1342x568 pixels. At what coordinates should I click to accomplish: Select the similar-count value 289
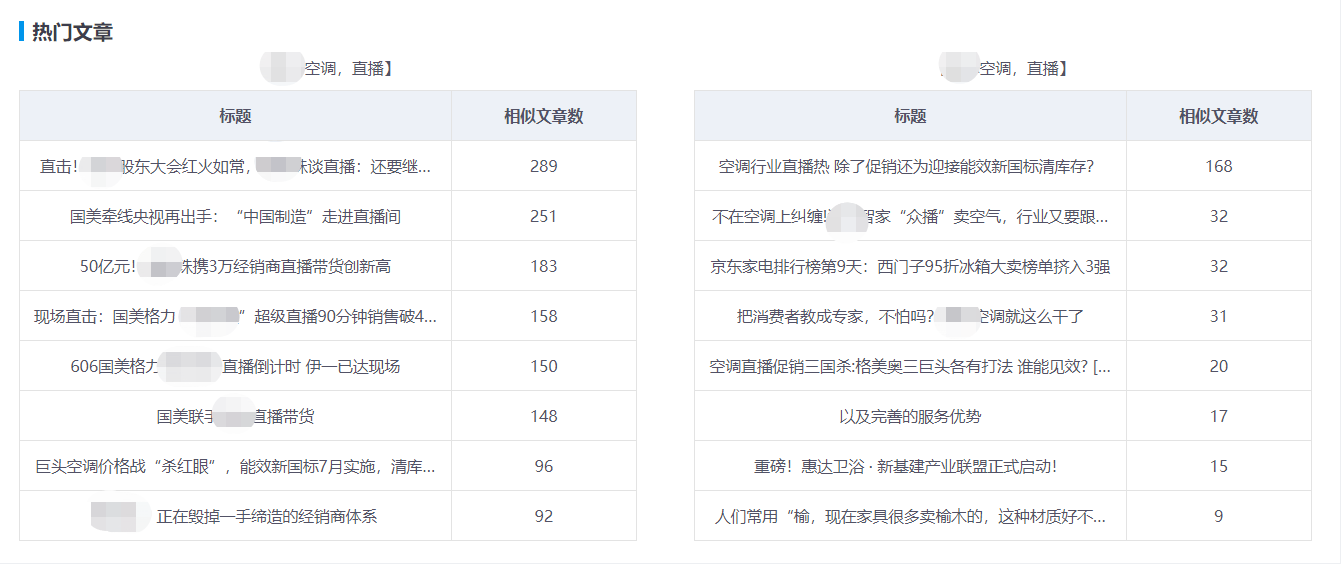tap(543, 166)
